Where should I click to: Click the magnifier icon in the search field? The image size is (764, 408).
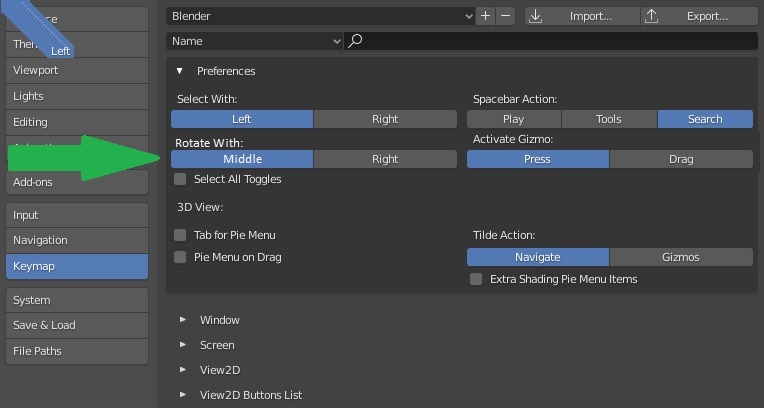(x=355, y=41)
